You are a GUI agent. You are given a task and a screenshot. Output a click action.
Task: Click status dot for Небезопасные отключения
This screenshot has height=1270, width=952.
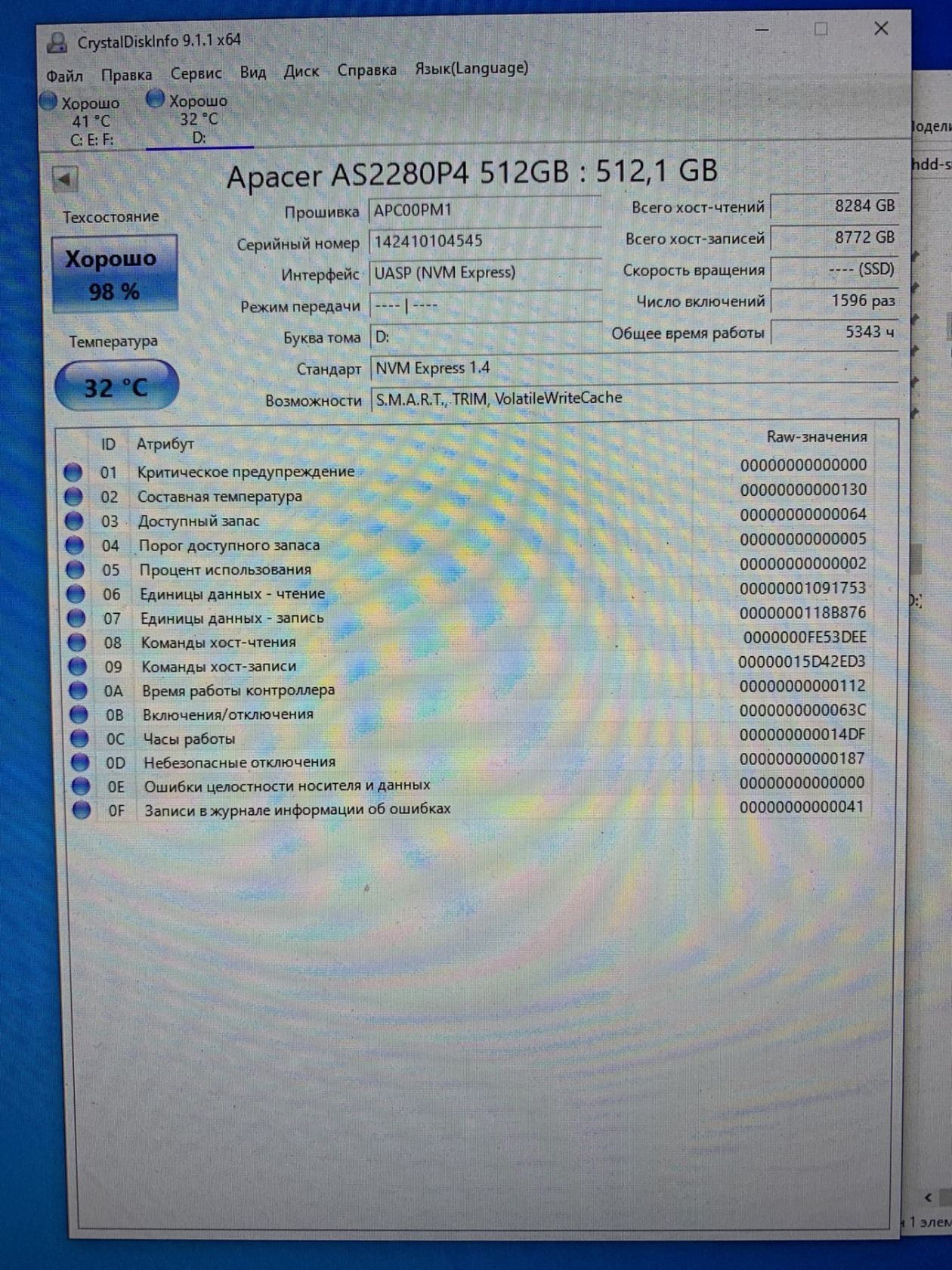click(81, 762)
